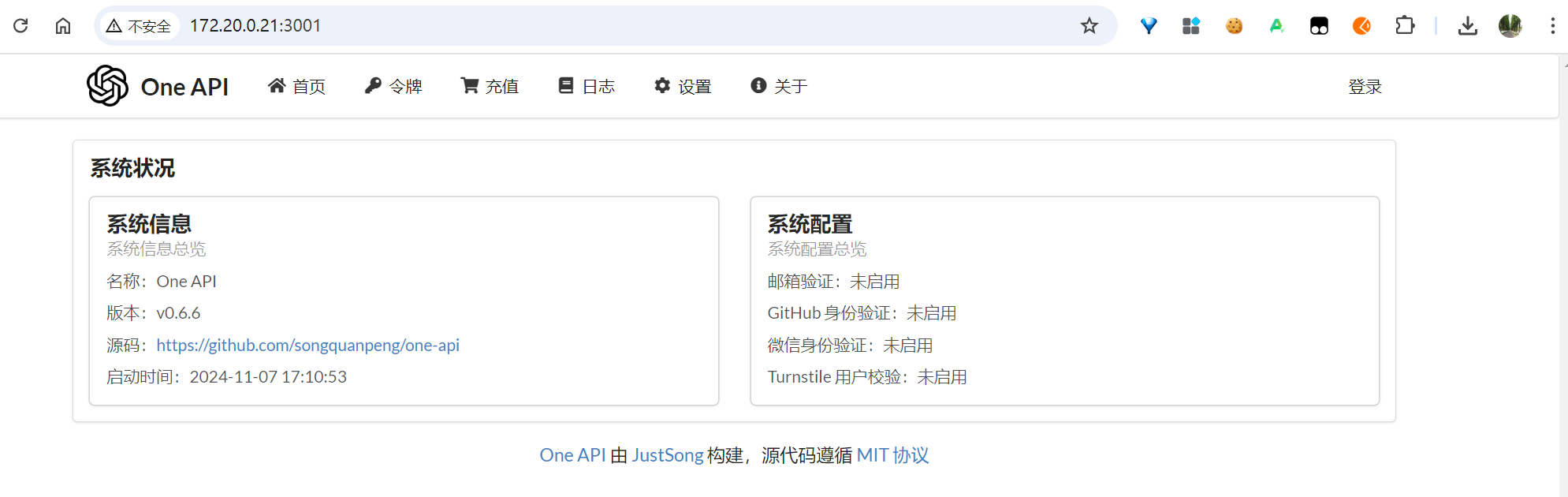Viewport: 1568px width, 497px height.
Task: Open the browser home page icon
Action: pos(63,26)
